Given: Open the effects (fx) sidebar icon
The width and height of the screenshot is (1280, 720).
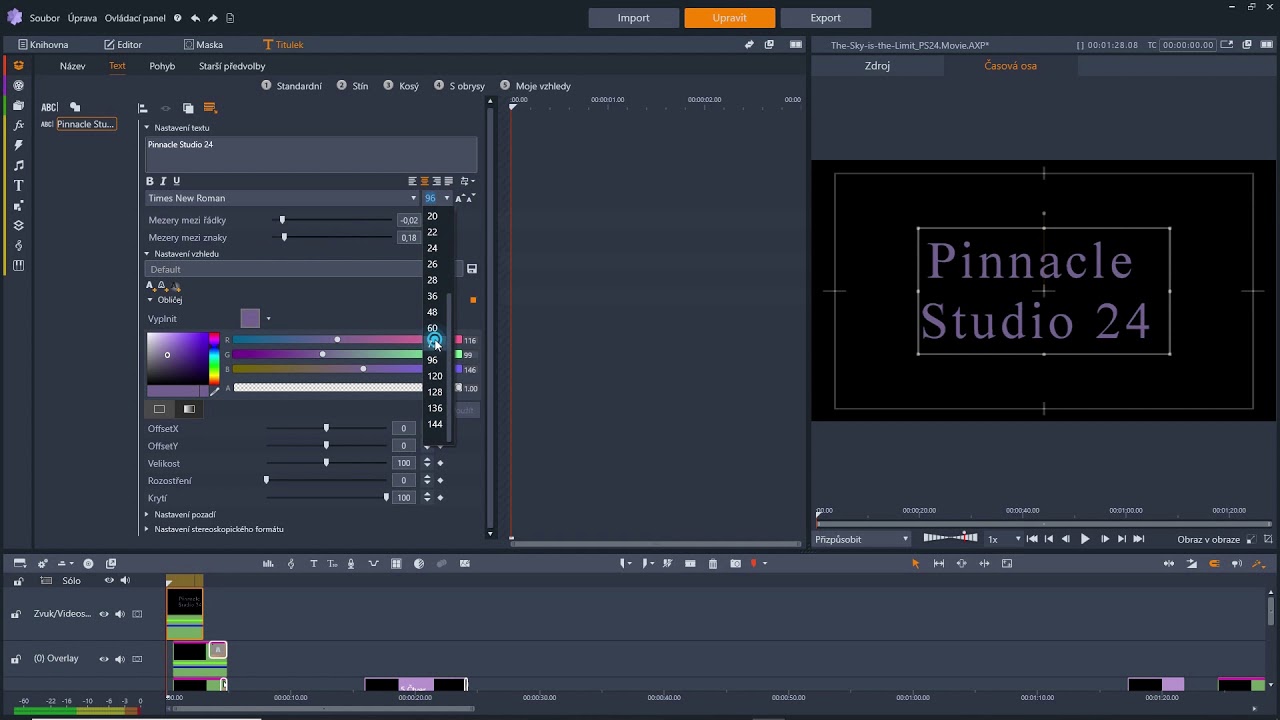Looking at the screenshot, I should (x=18, y=125).
